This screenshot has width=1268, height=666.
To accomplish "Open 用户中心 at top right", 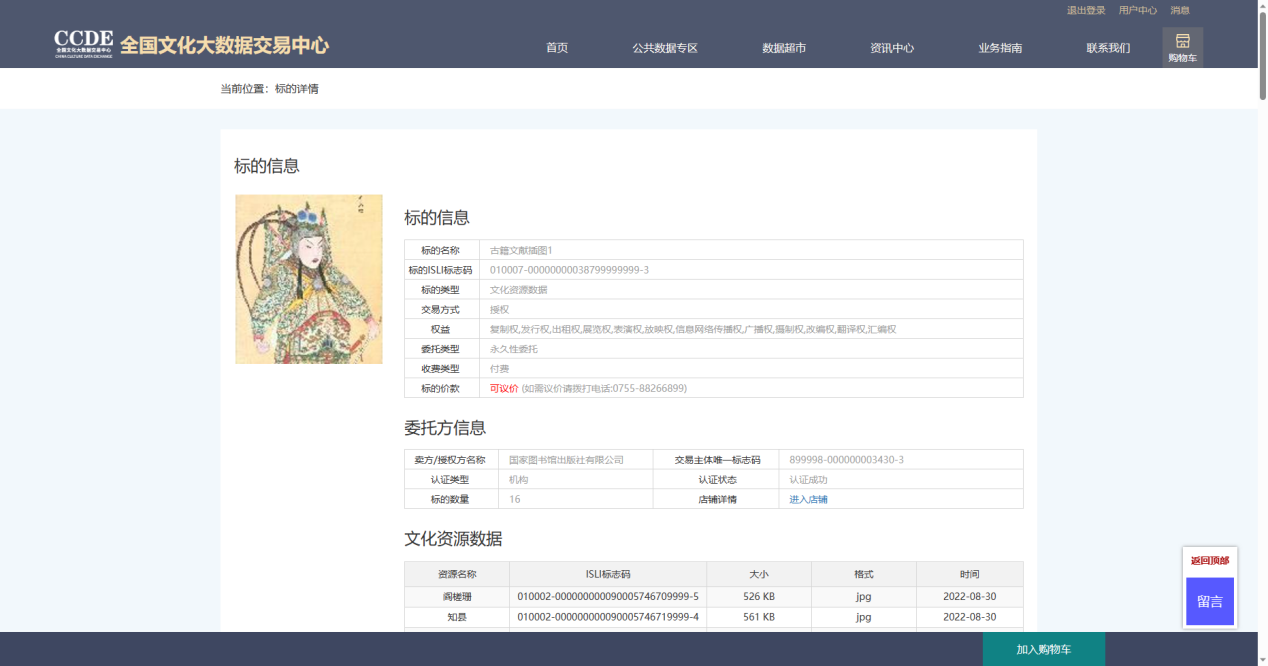I will [1138, 11].
